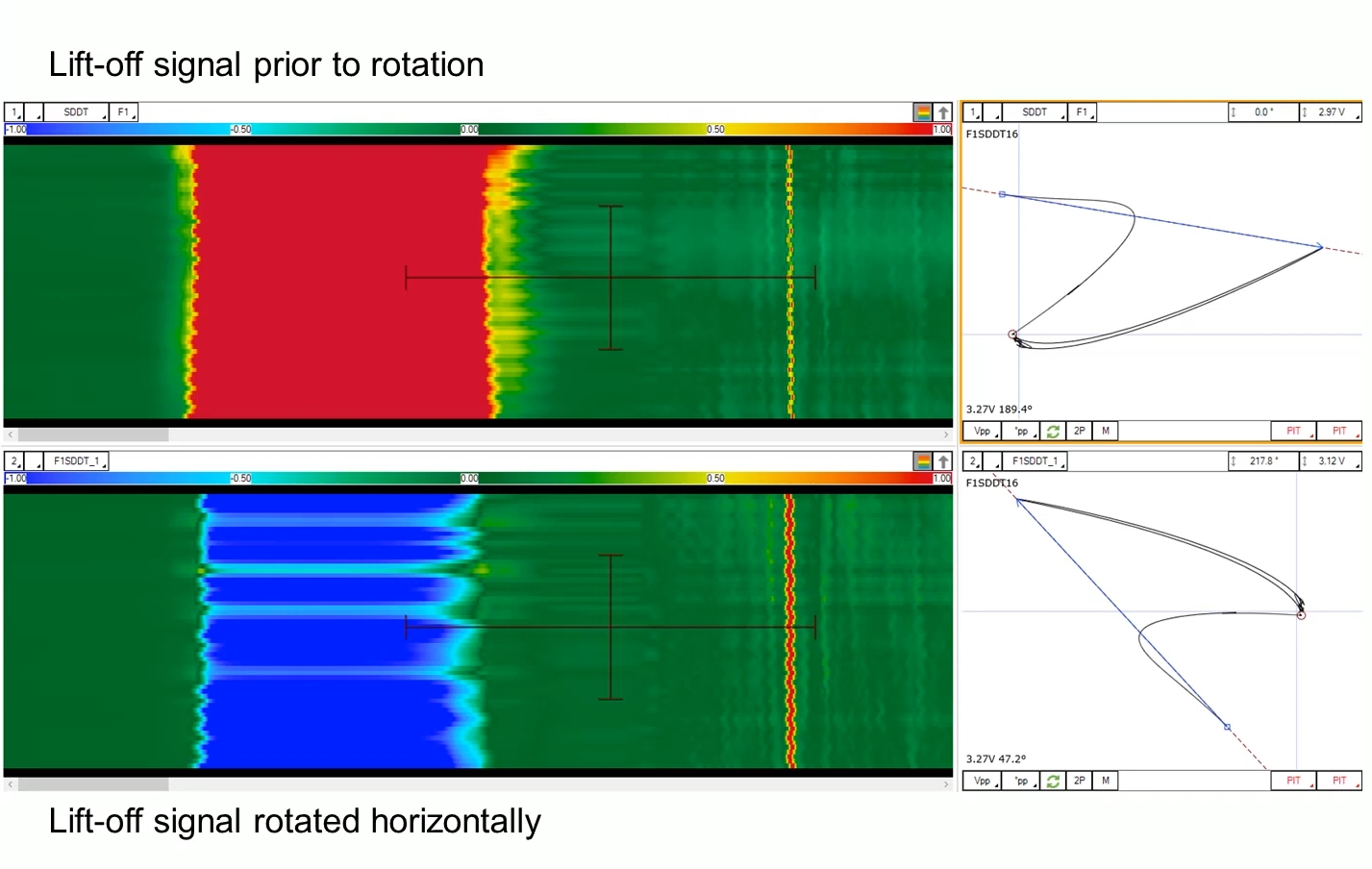Open Vpp measurement dropdown in bottom Lissajous
1372x869 pixels.
coord(983,781)
